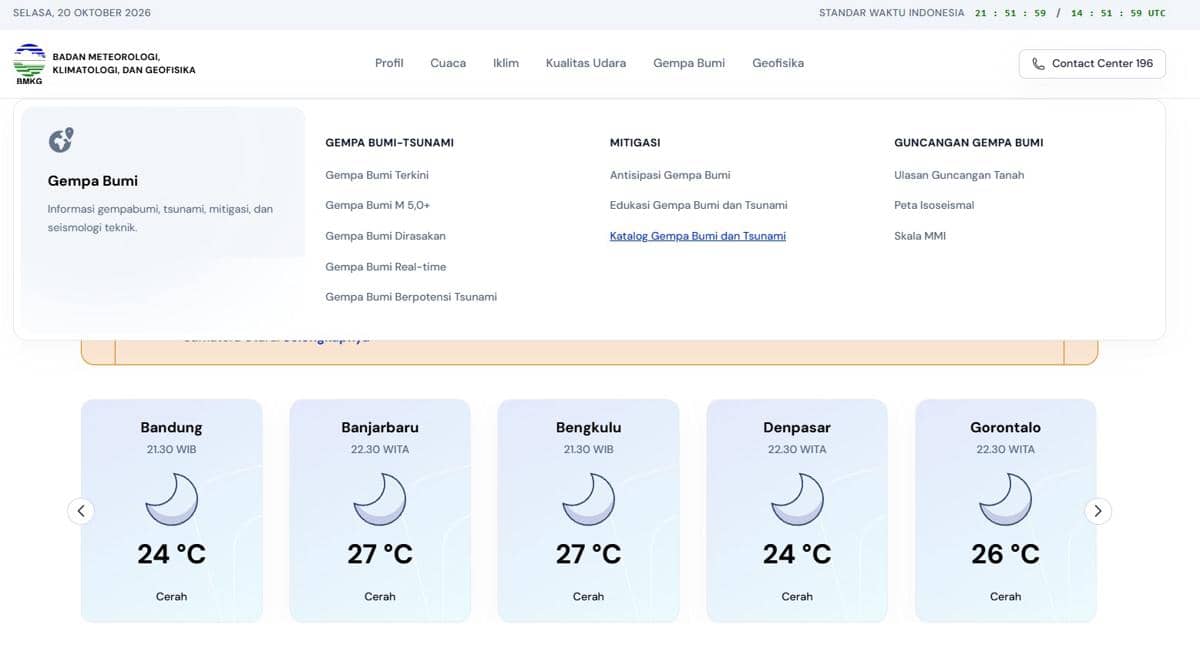
Task: Click the STANDAR WAKTU INDONESIA label
Action: coord(892,13)
